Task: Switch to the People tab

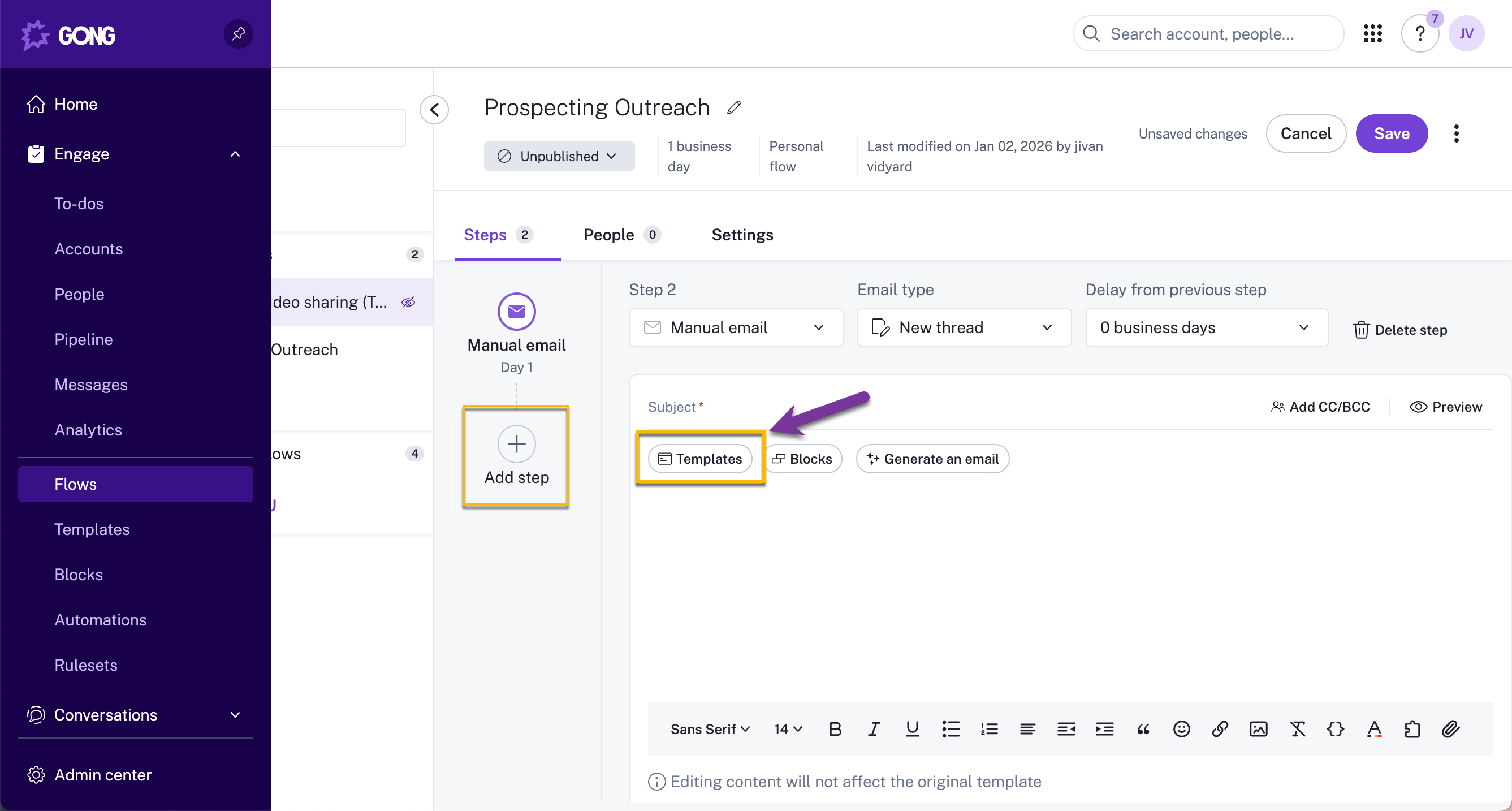Action: pos(611,234)
